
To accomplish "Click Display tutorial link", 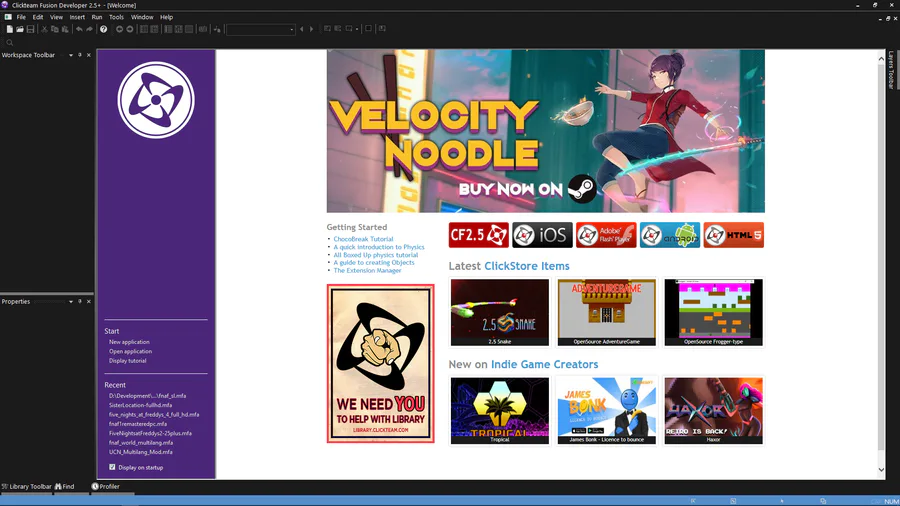I will [x=127, y=361].
